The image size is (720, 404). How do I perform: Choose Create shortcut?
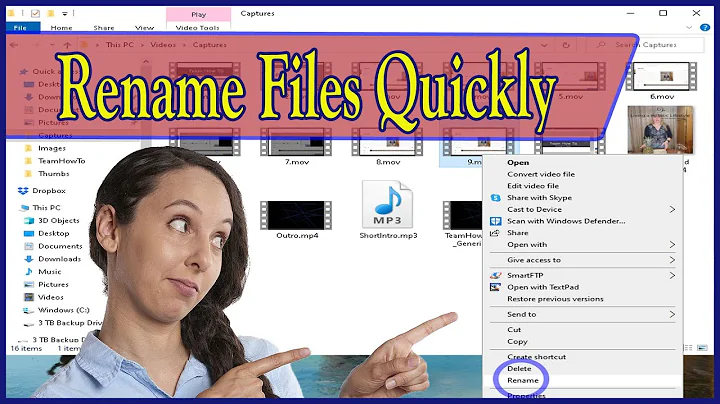pyautogui.click(x=536, y=357)
